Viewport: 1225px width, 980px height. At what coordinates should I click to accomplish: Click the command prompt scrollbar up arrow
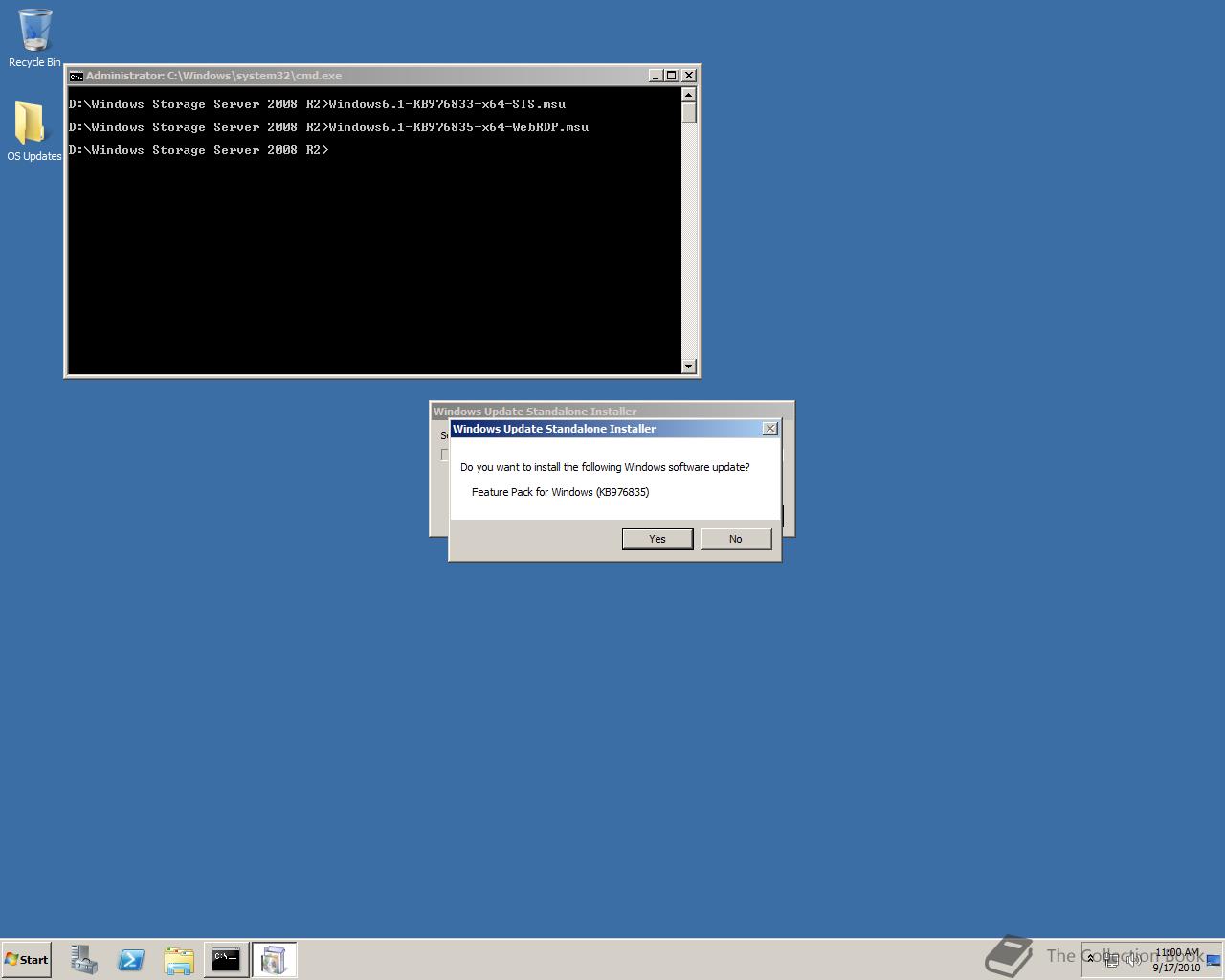point(688,95)
